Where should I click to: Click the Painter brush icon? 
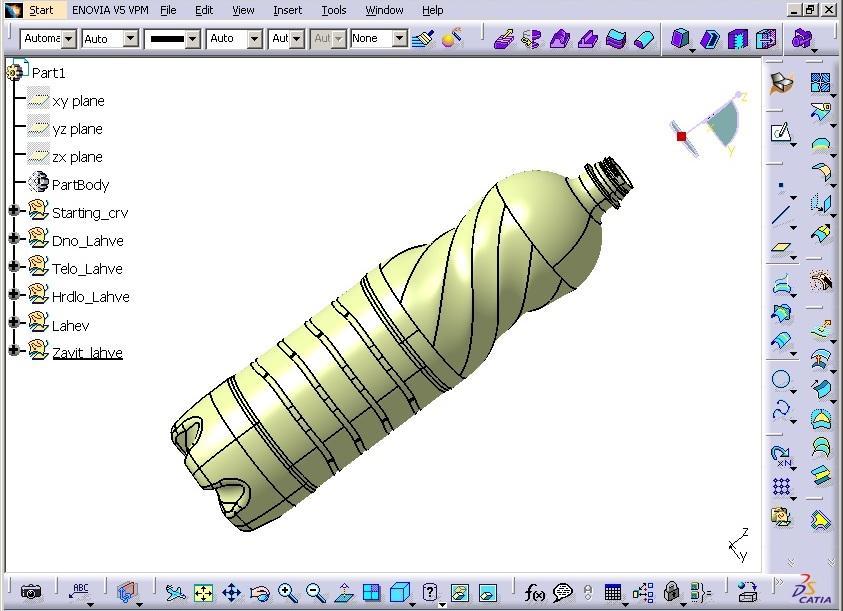pyautogui.click(x=423, y=38)
